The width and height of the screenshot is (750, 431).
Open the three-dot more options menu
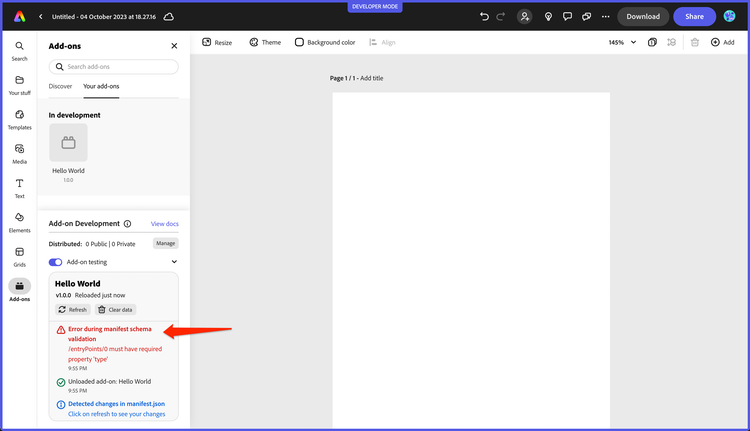pyautogui.click(x=604, y=16)
